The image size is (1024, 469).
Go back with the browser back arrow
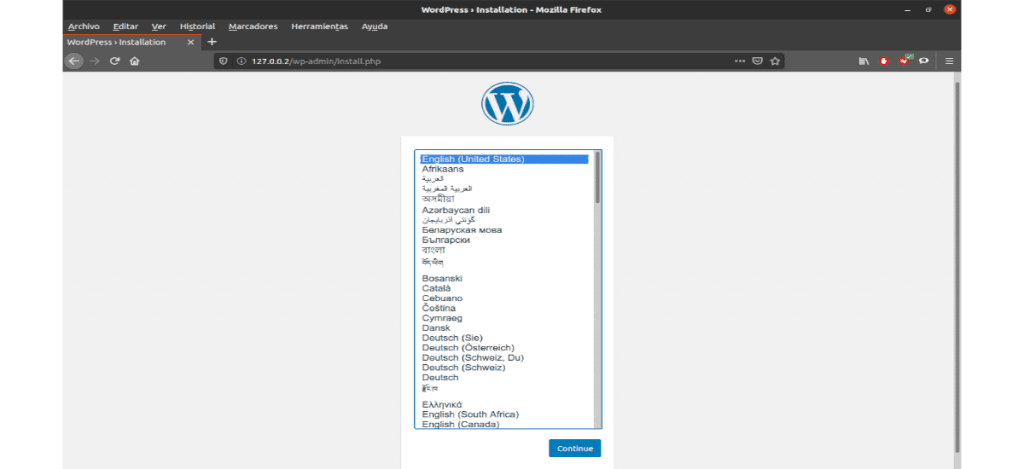click(x=74, y=61)
